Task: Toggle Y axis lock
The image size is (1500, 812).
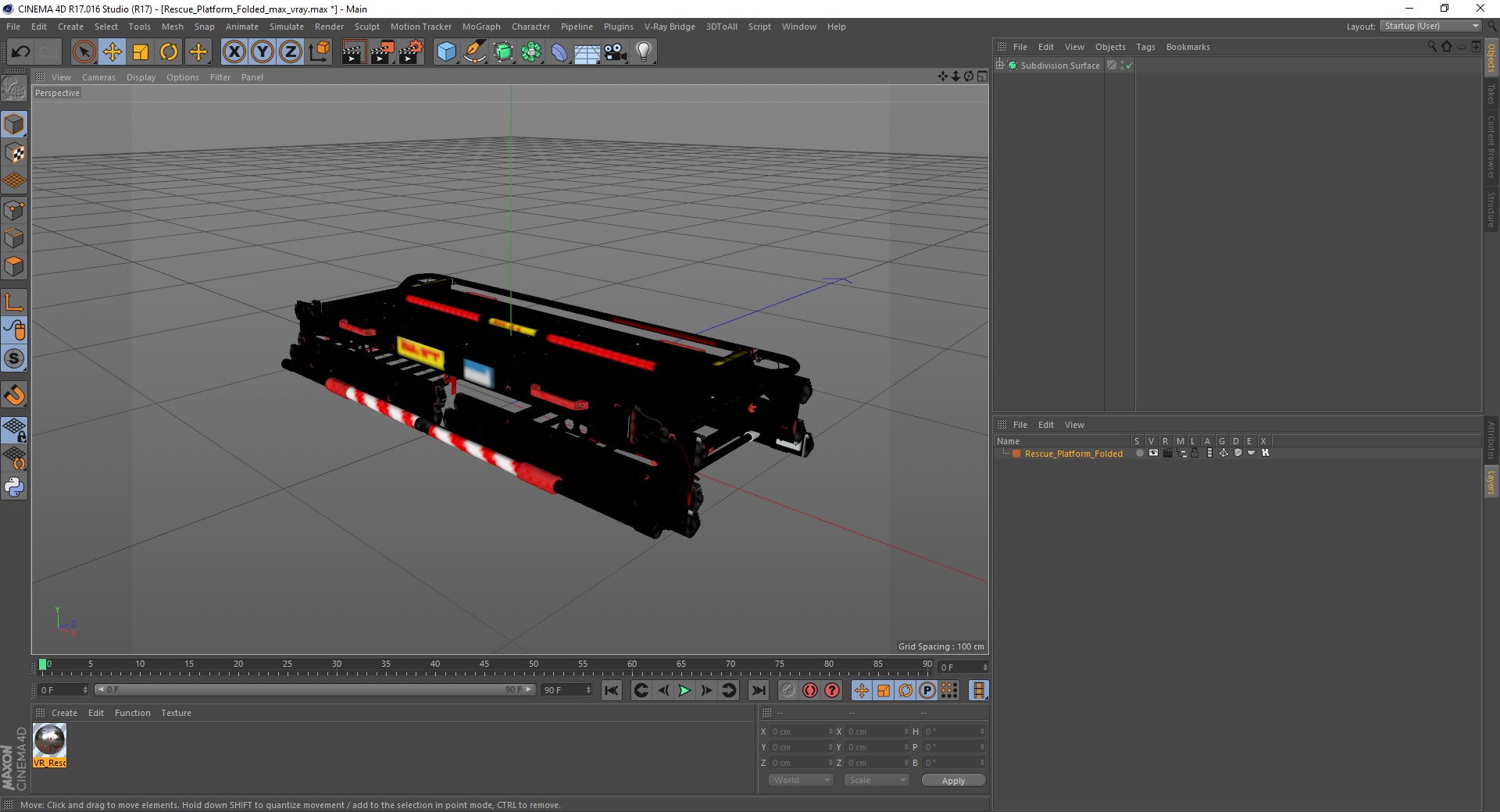Action: 262,52
